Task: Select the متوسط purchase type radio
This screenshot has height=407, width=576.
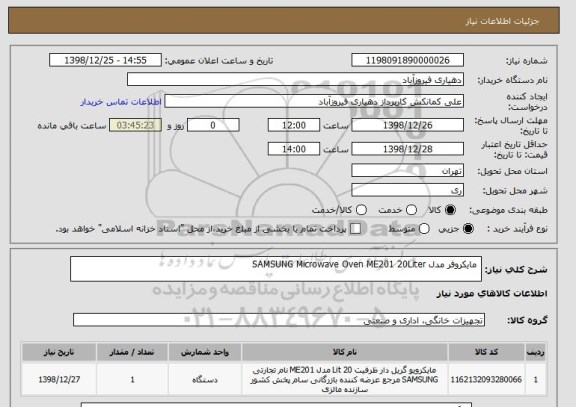Action: 424,229
